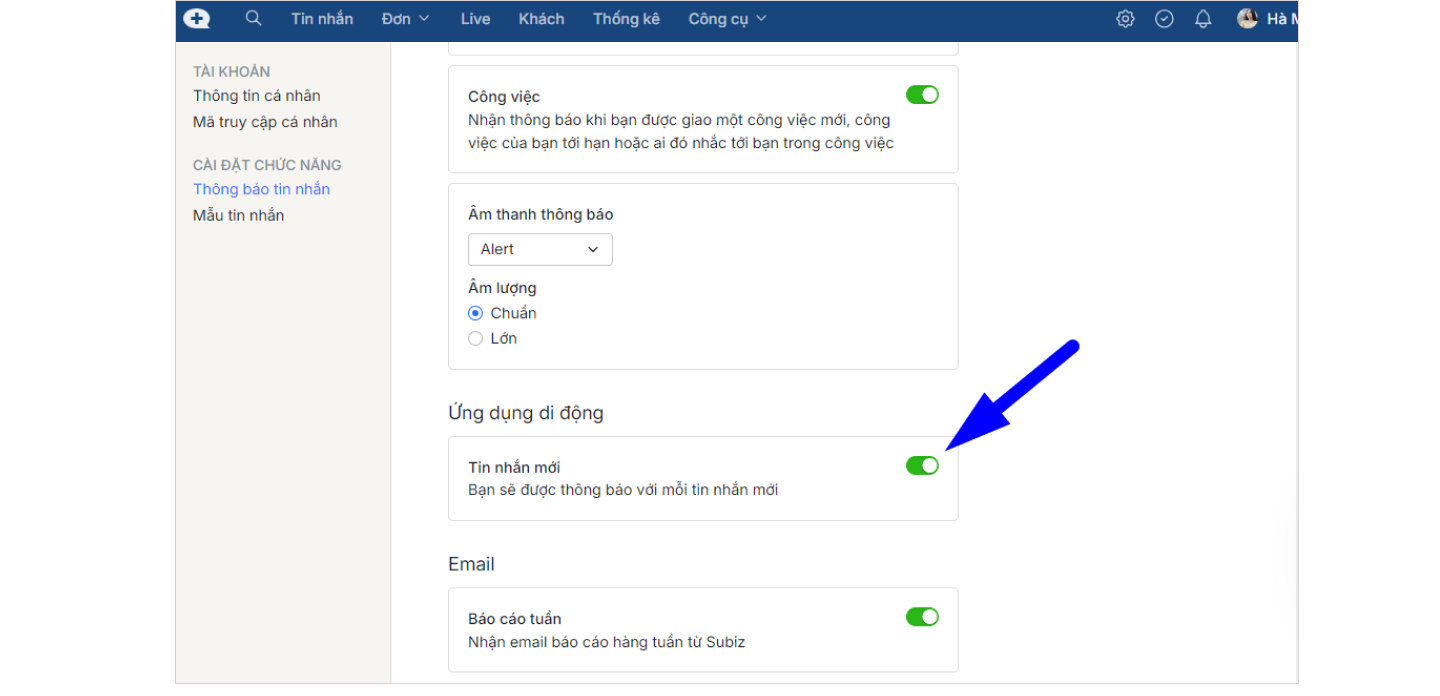
Task: Select the Lớn volume option
Action: pos(476,339)
